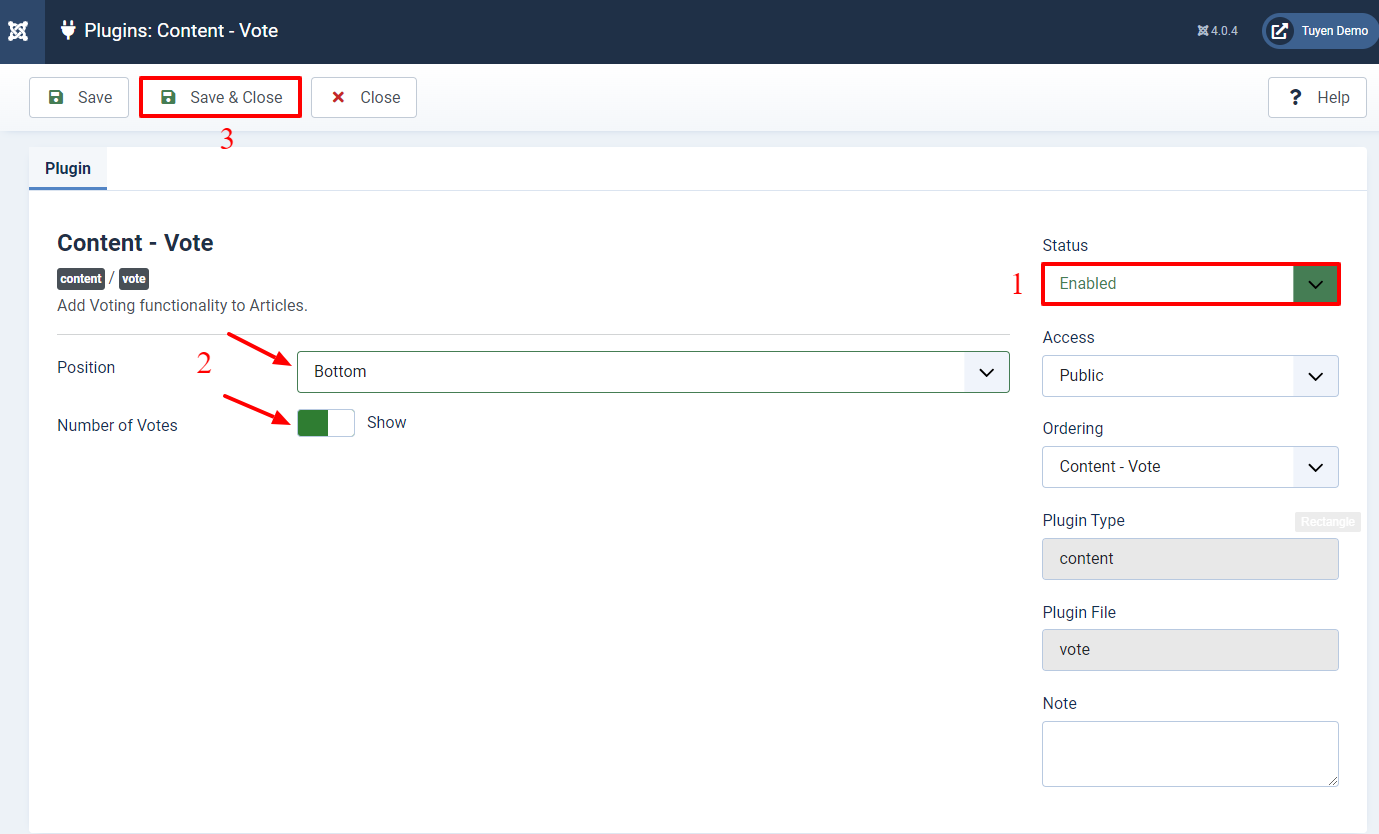
Task: Open the Position dropdown showing Bottom
Action: (x=653, y=372)
